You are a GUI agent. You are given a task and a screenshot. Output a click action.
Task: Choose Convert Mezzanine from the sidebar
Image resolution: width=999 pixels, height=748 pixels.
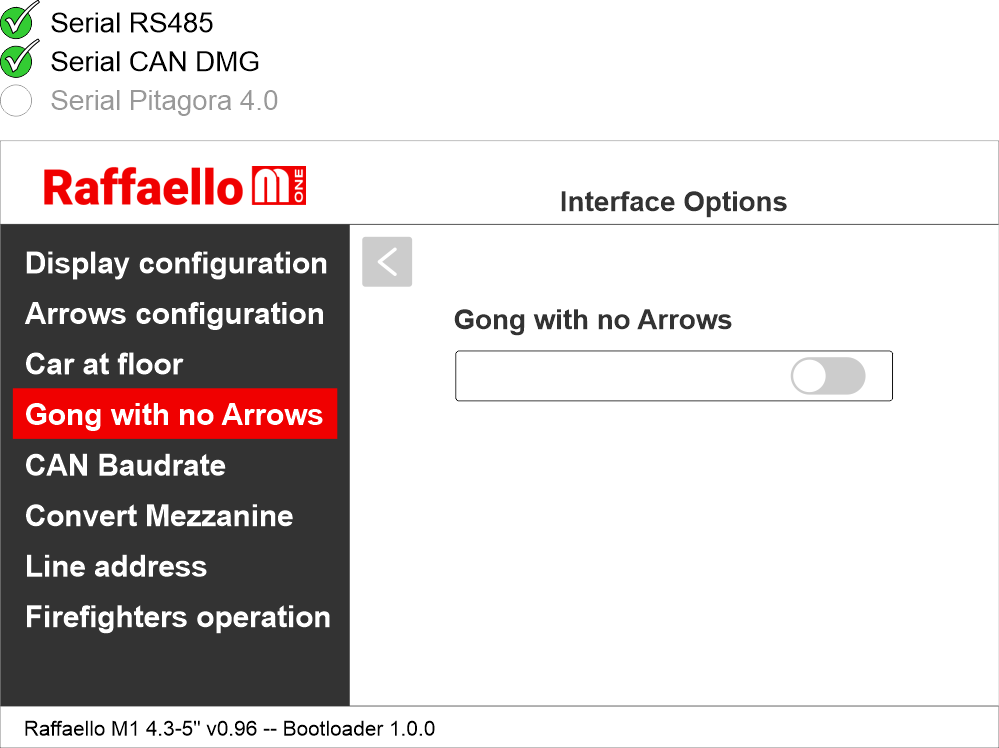point(159,516)
